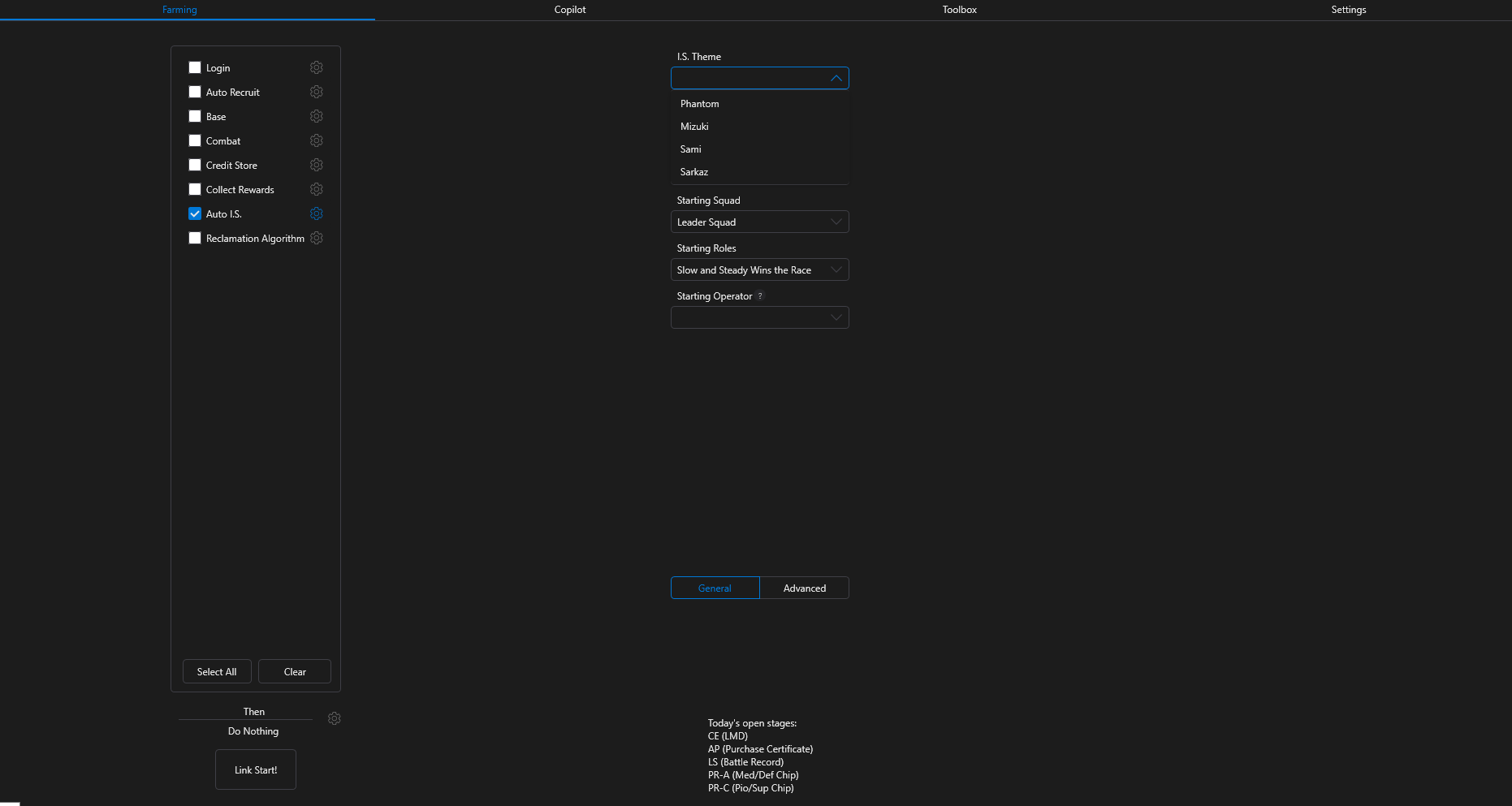Viewport: 1512px width, 806px height.
Task: Select Sarkaz in the I.S. Theme list
Action: (760, 172)
